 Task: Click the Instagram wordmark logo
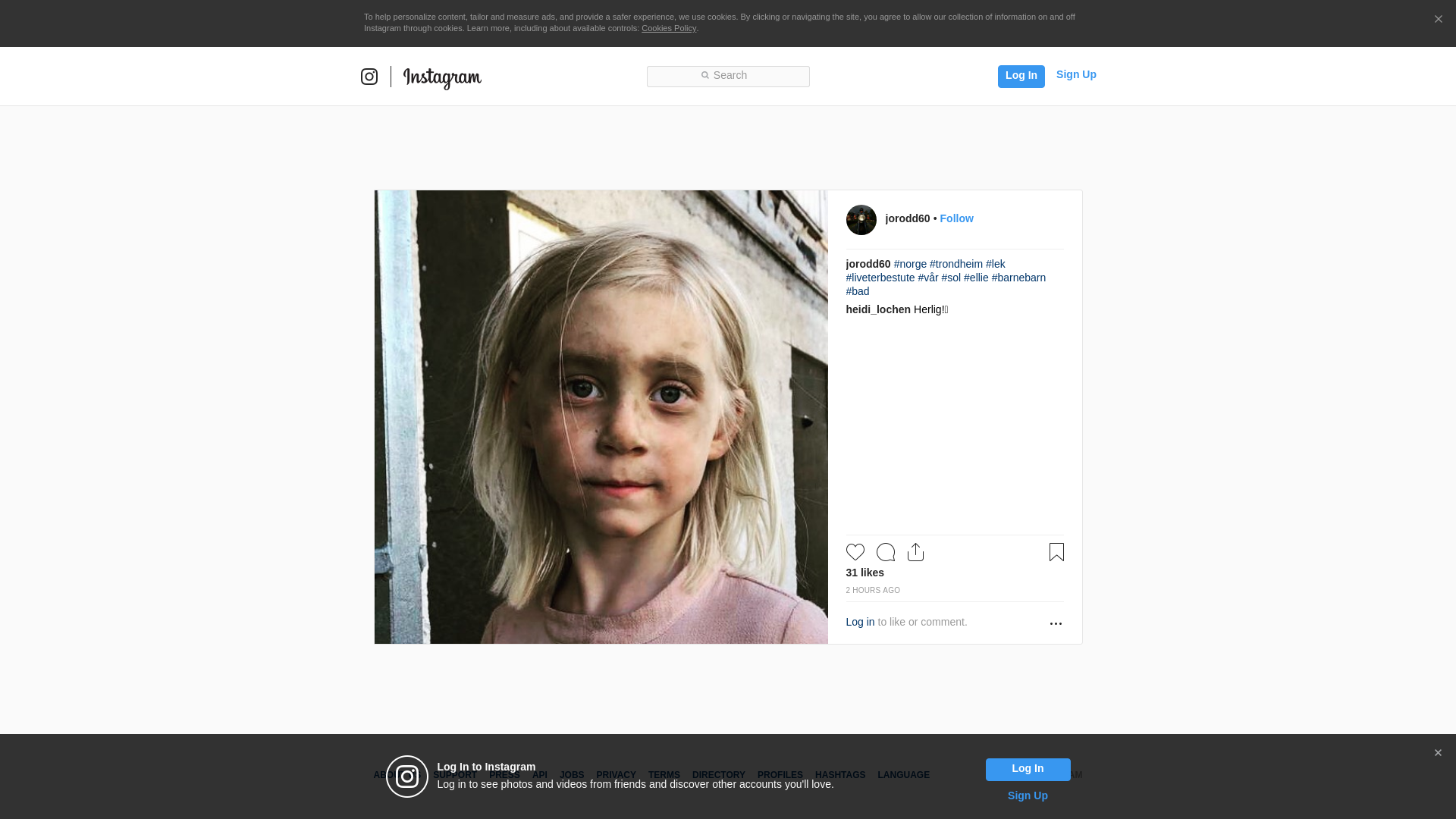coord(442,77)
